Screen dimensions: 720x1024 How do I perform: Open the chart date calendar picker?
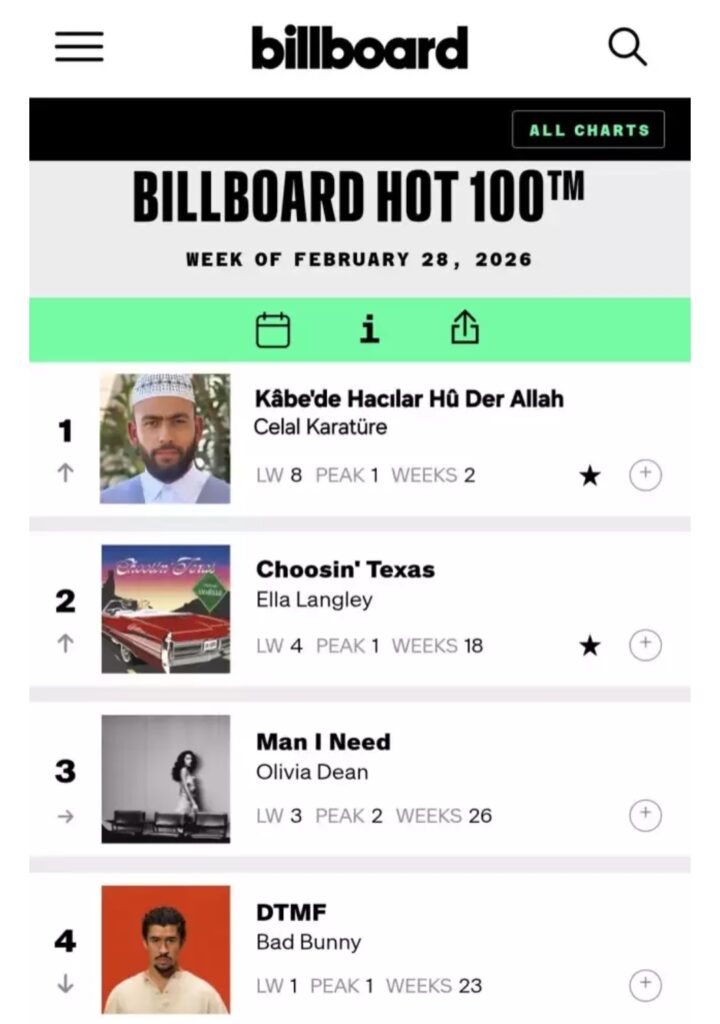click(x=273, y=329)
